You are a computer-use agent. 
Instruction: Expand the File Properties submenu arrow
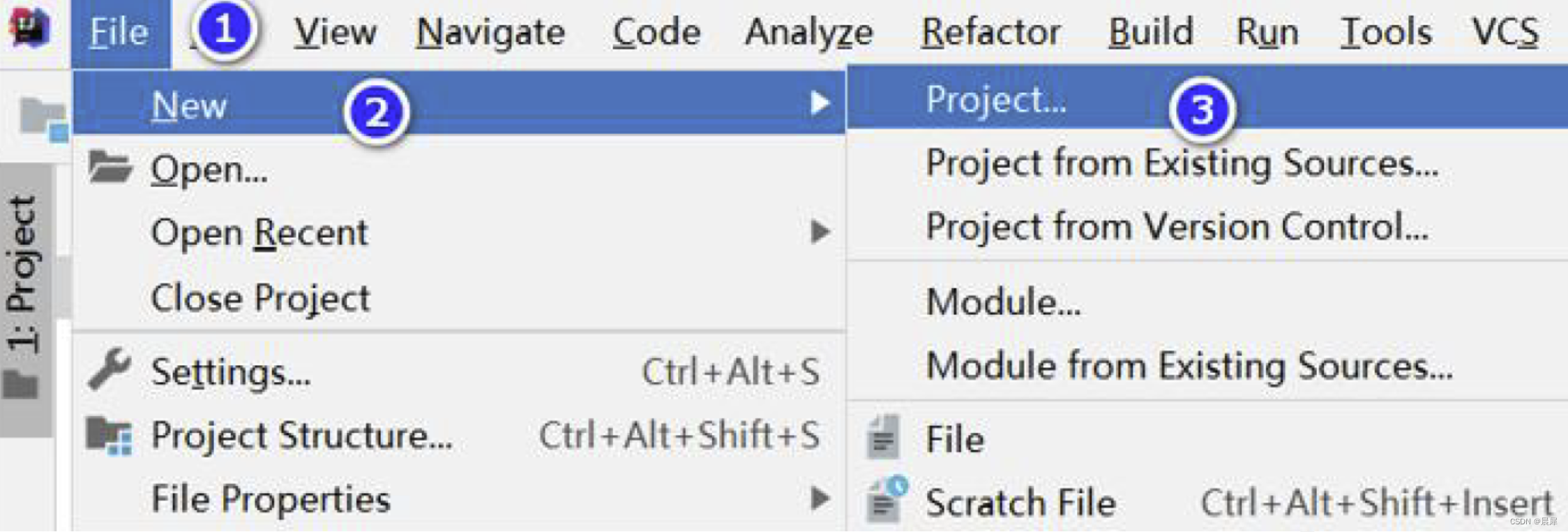820,498
